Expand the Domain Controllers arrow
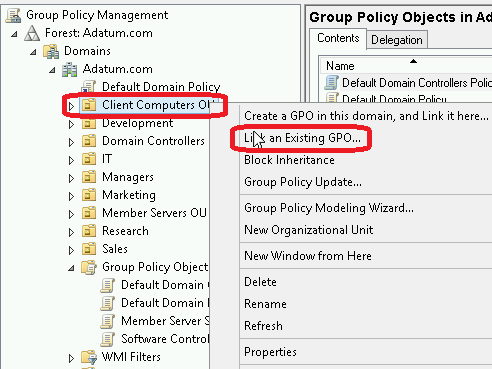 point(71,142)
